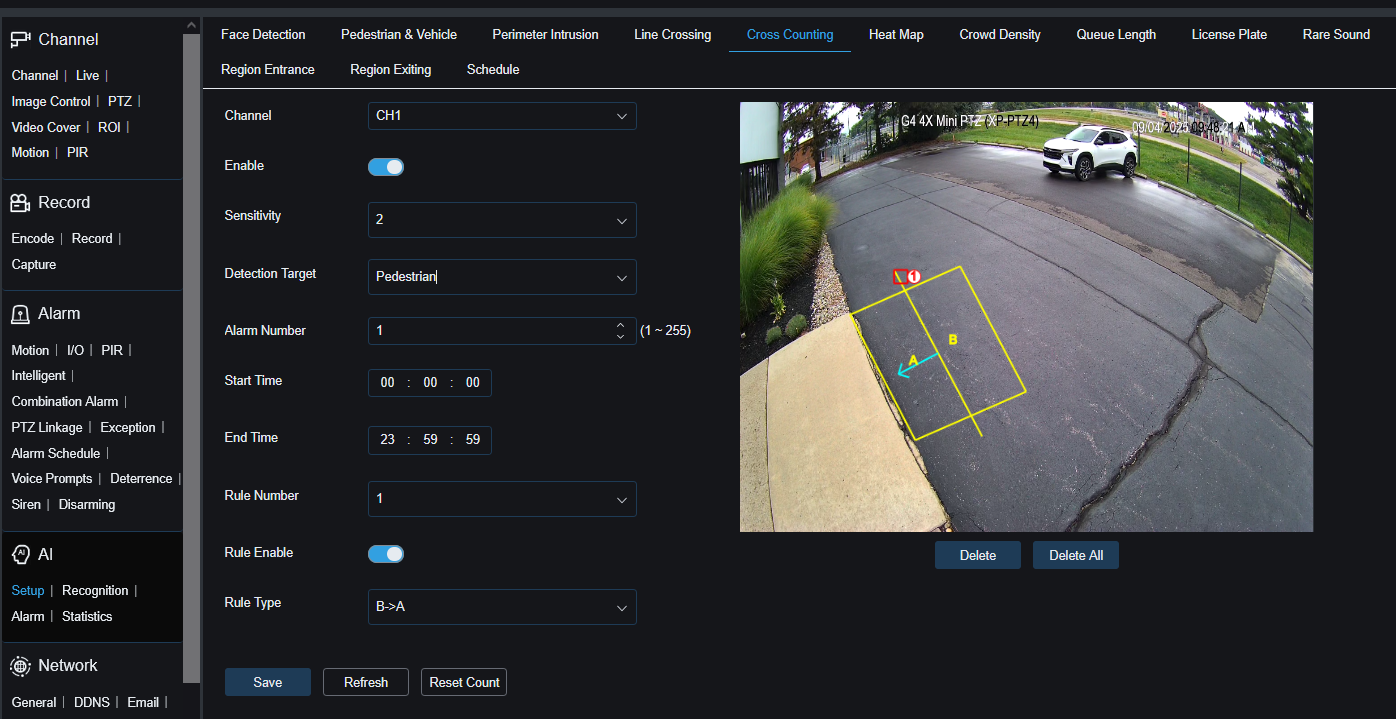
Task: Click the Alarm section icon
Action: click(20, 314)
